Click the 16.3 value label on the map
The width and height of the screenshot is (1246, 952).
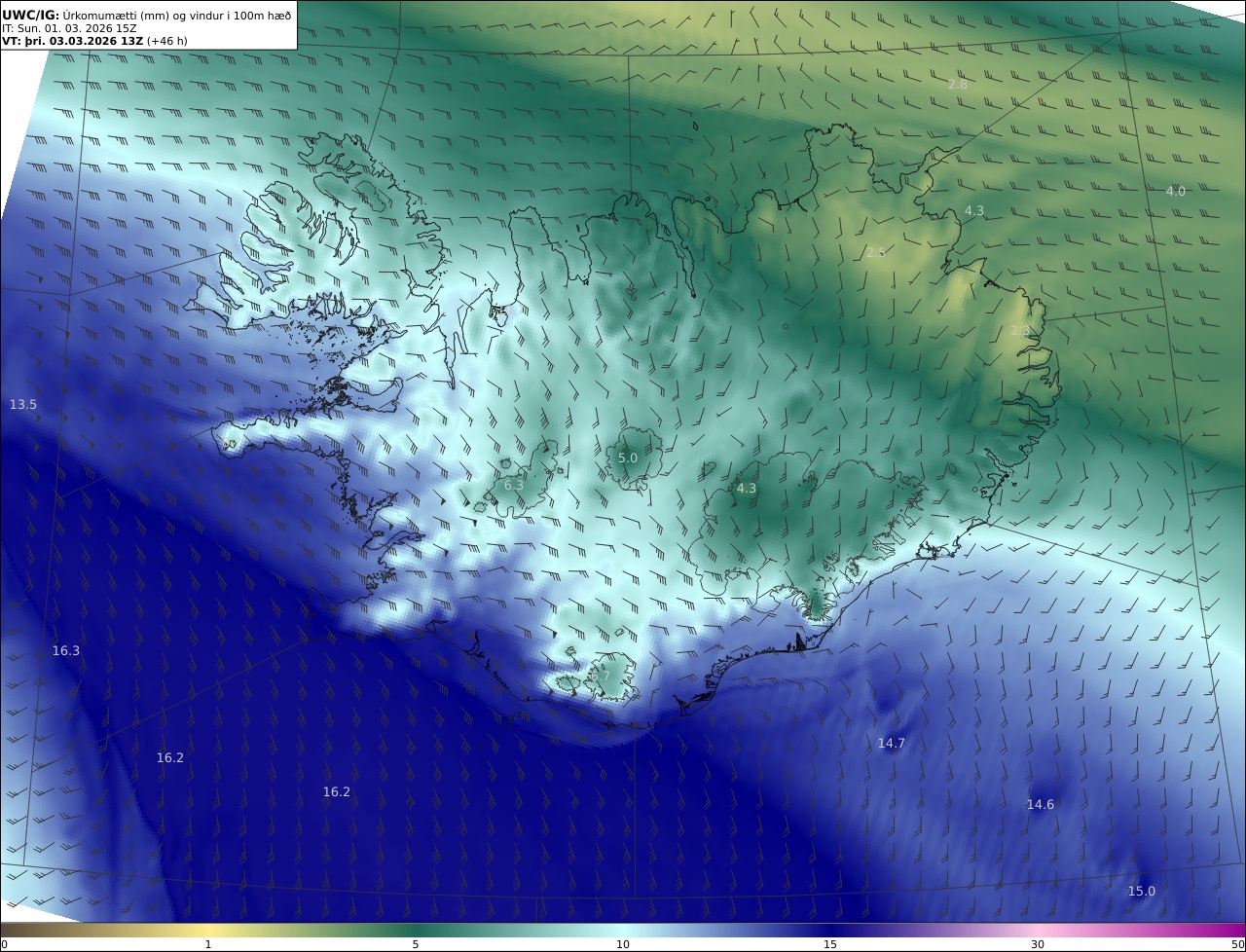[66, 650]
